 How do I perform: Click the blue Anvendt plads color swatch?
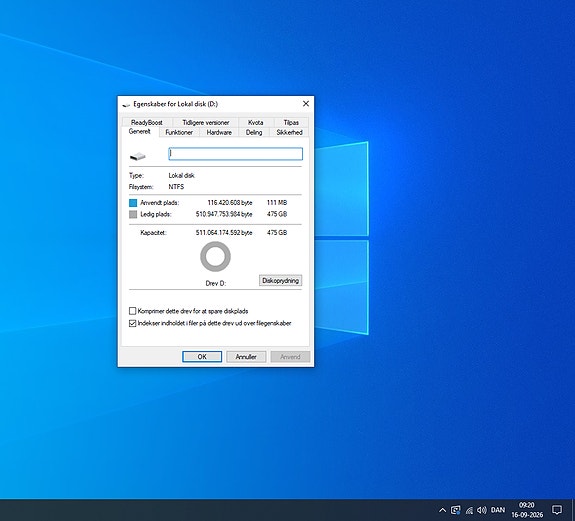coord(133,203)
